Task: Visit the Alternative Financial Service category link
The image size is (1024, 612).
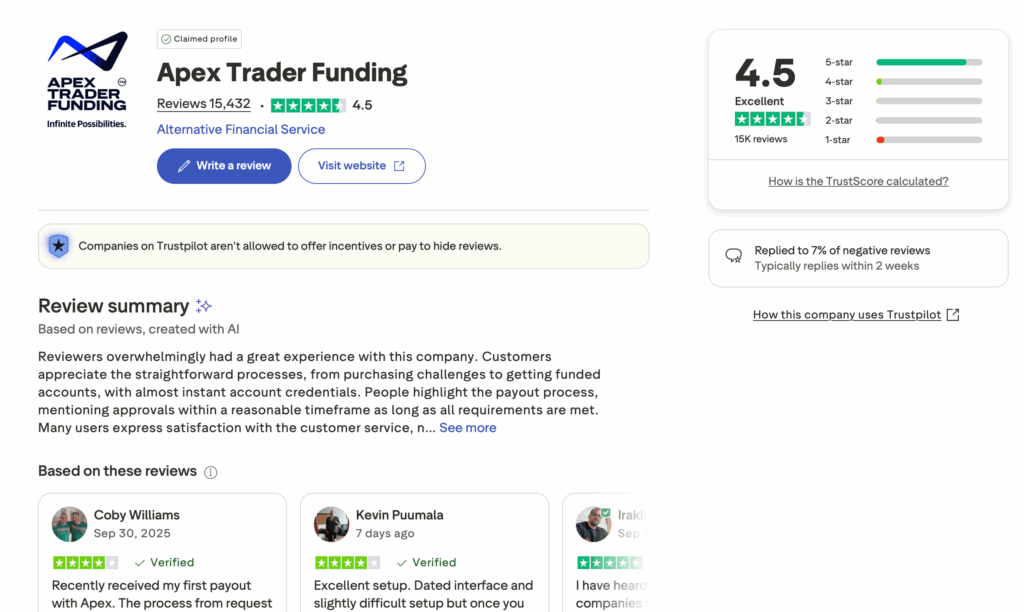Action: point(240,129)
